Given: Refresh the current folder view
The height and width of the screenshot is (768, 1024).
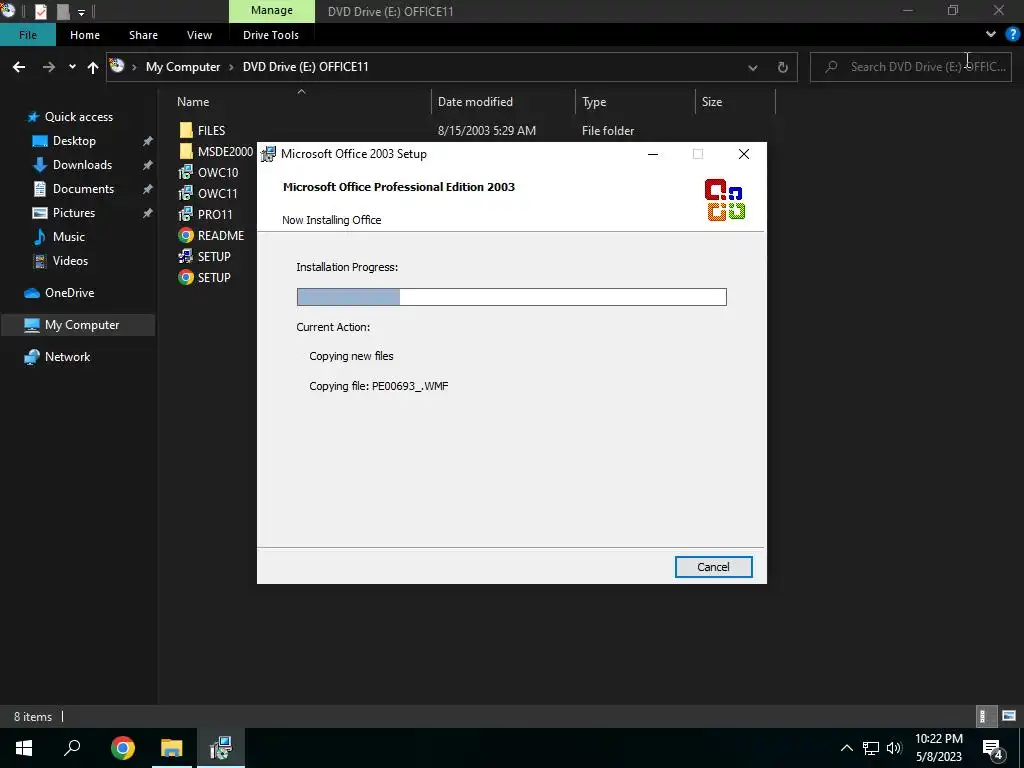Looking at the screenshot, I should coord(782,67).
